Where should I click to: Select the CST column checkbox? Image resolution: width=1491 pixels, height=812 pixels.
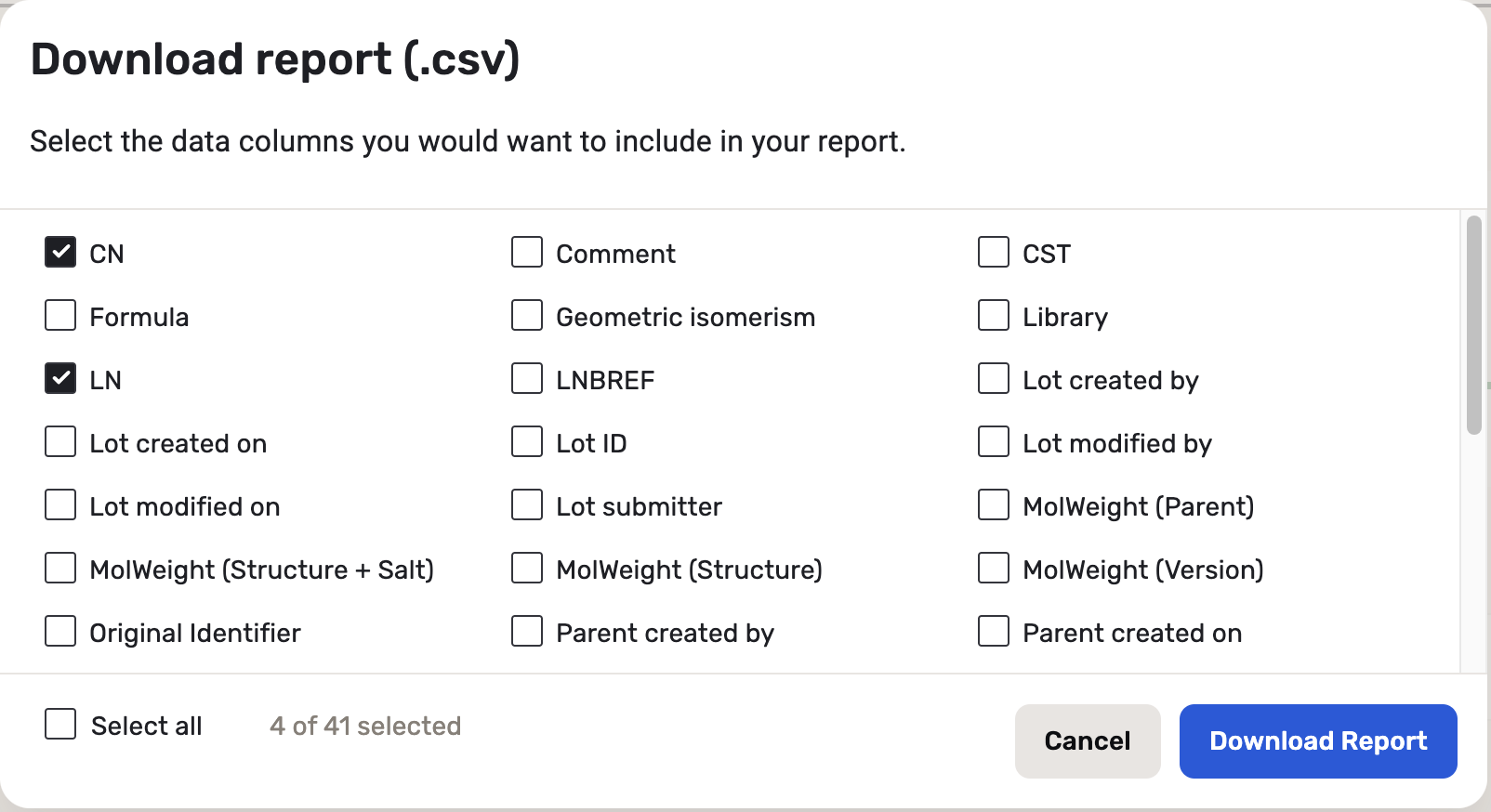click(994, 252)
